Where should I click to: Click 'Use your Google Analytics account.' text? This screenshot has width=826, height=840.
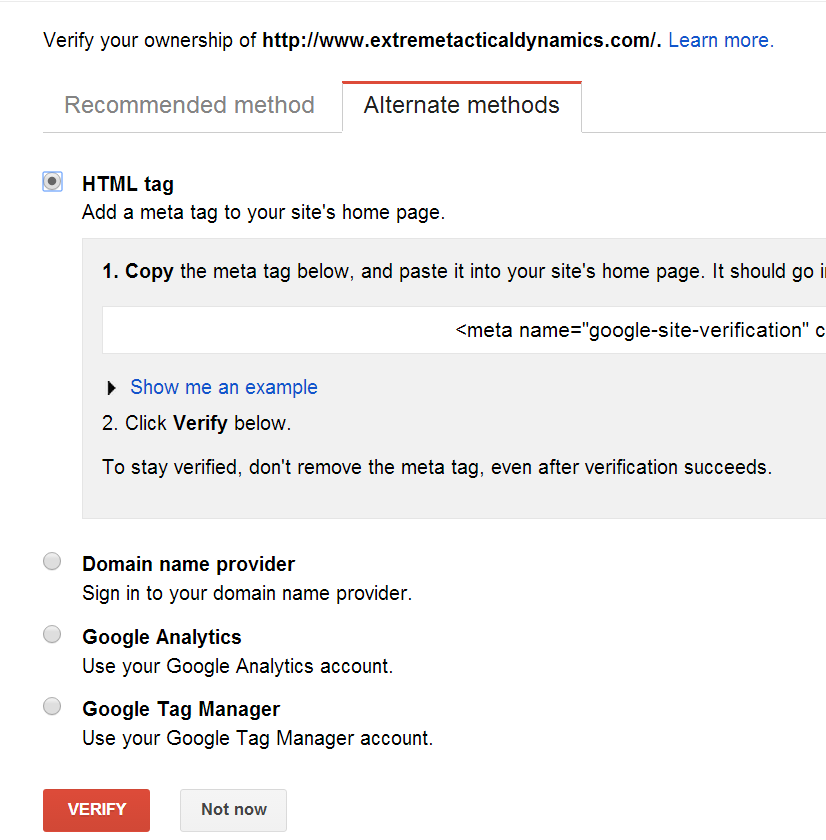pos(237,666)
